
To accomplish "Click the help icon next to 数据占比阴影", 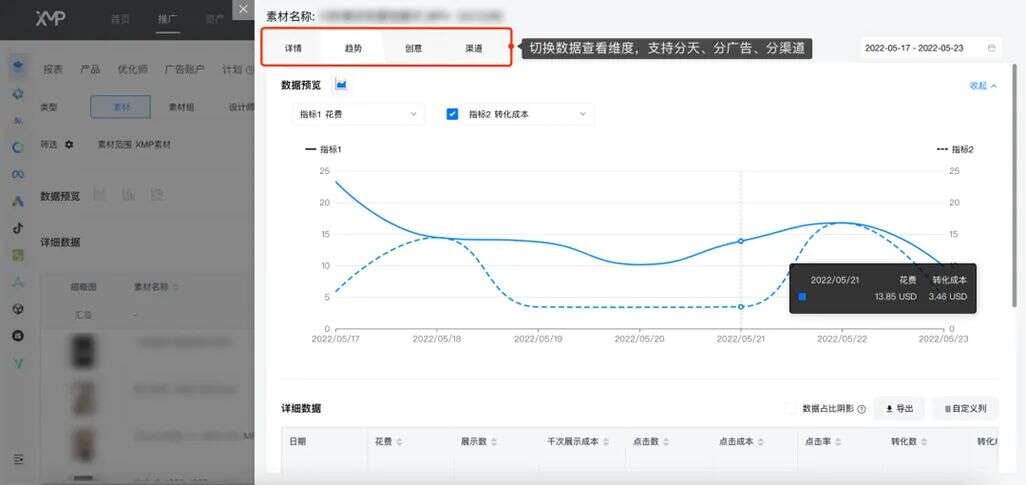I will tap(861, 409).
